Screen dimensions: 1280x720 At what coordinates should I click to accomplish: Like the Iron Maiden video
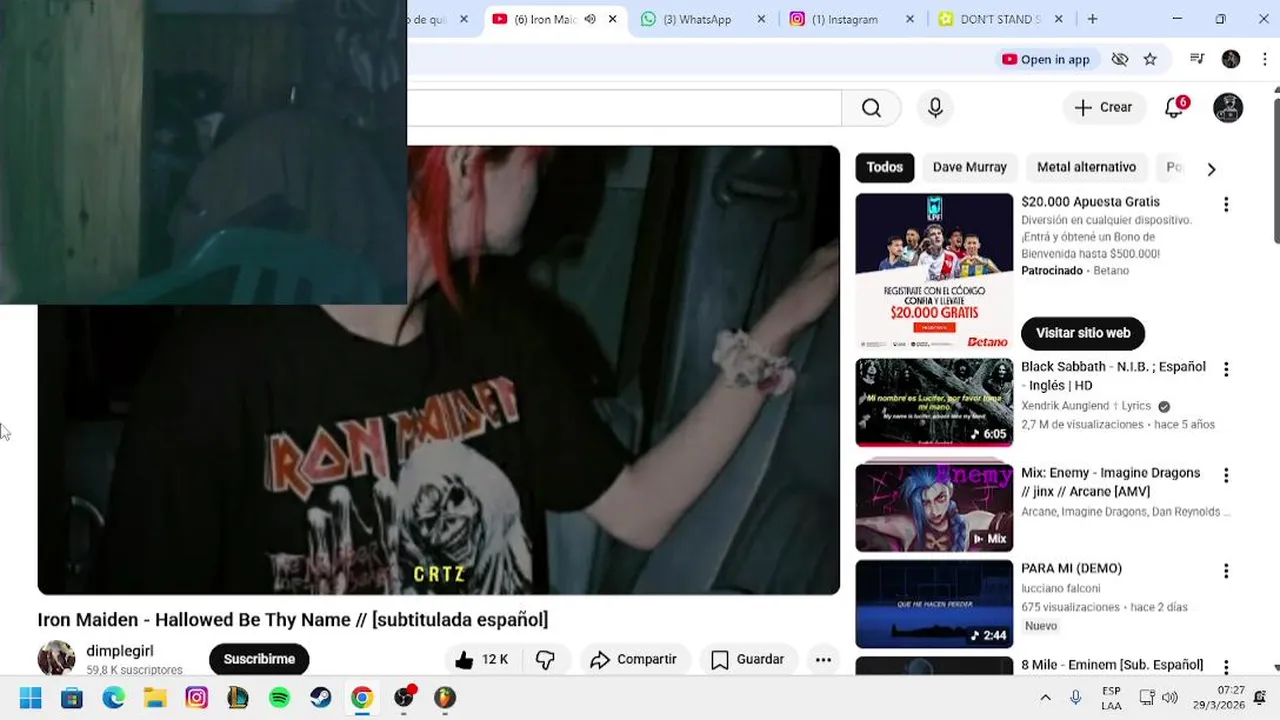(482, 659)
